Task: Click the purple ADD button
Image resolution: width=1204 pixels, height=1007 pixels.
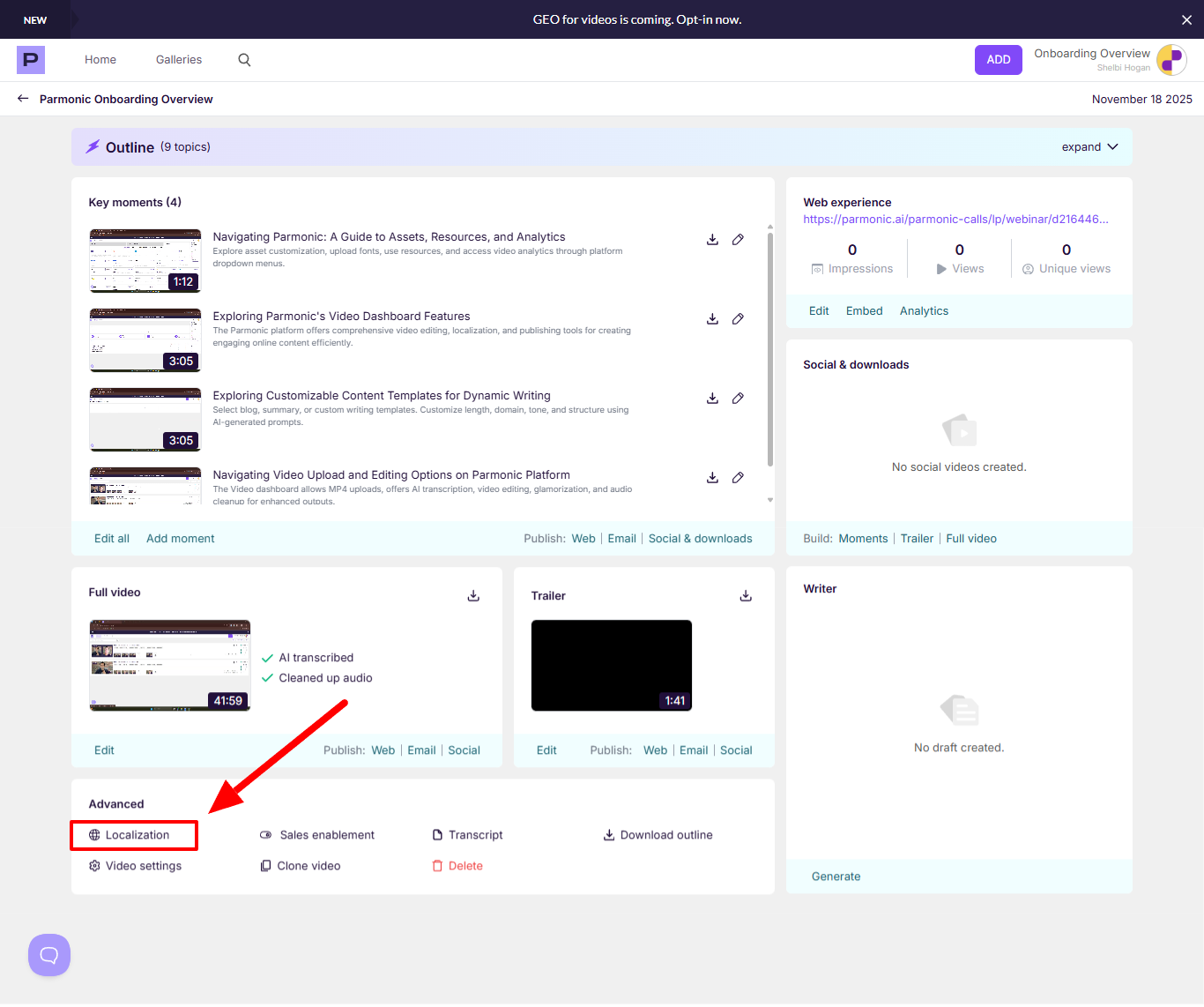Action: click(x=999, y=60)
